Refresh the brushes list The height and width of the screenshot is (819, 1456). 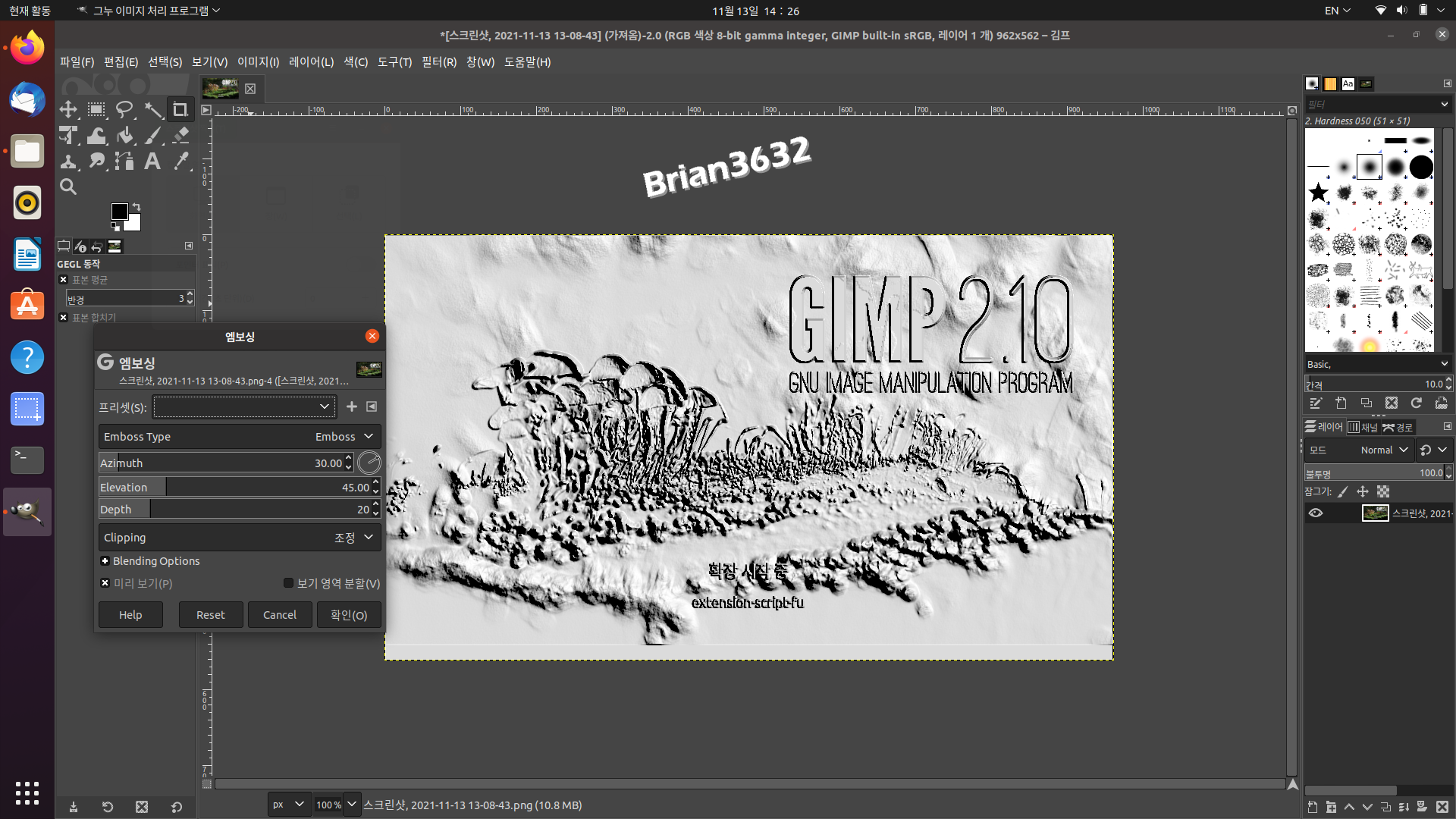coord(1416,403)
